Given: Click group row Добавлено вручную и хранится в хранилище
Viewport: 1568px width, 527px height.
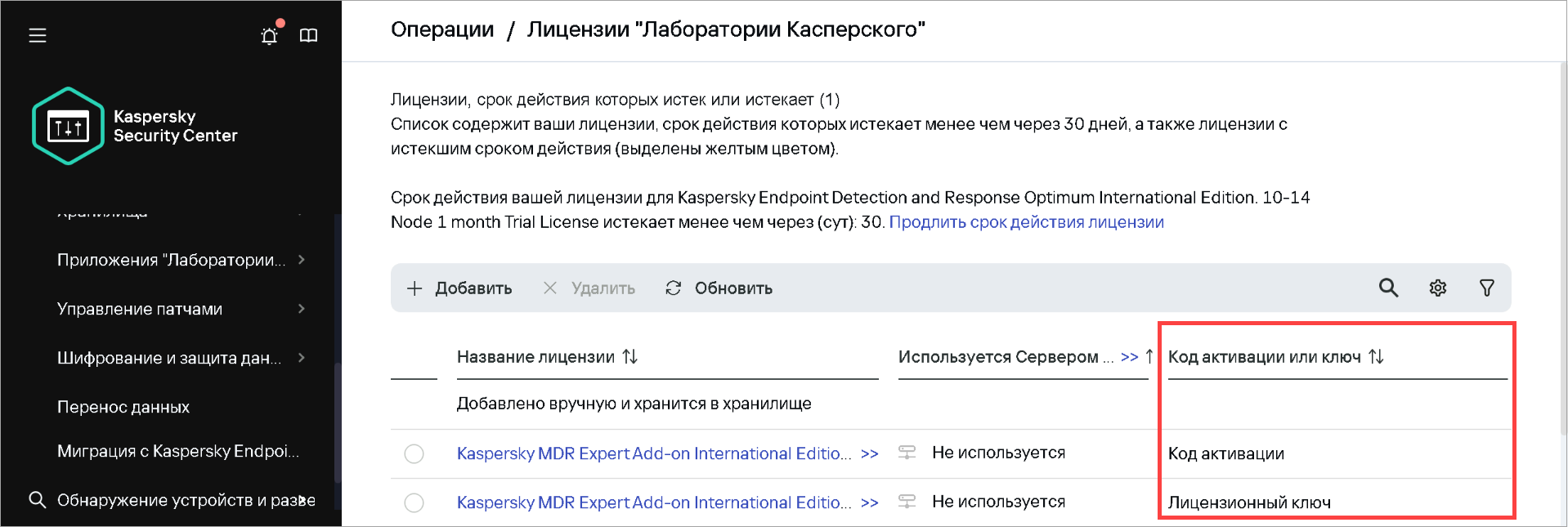Looking at the screenshot, I should [634, 404].
